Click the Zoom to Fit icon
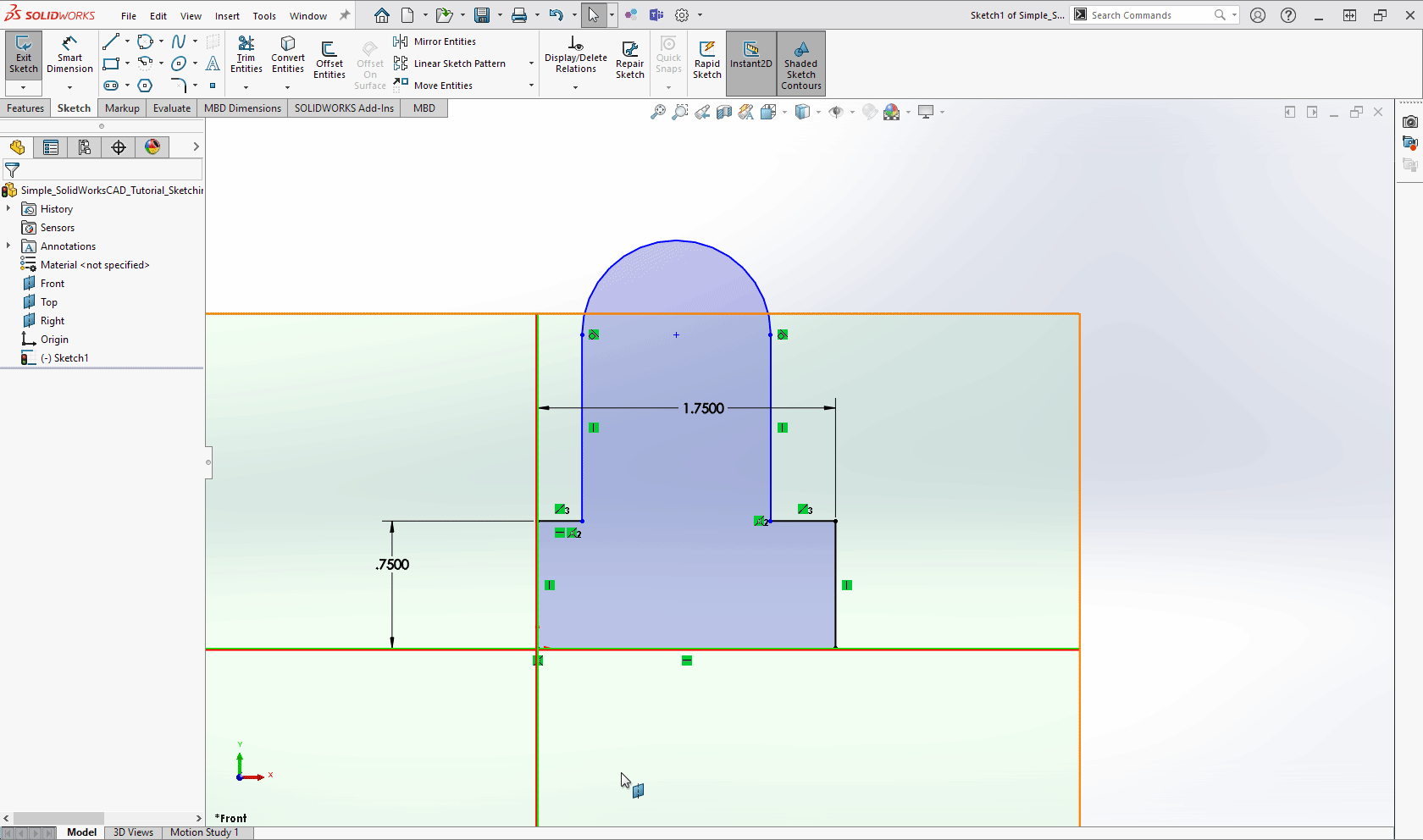1423x840 pixels. [657, 111]
